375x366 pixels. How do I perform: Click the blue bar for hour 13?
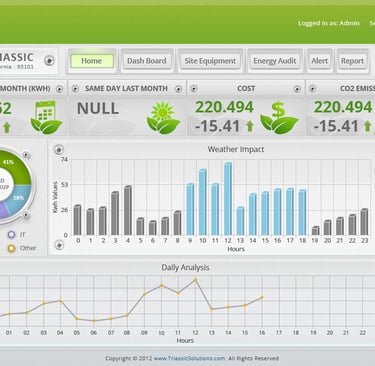(240, 221)
